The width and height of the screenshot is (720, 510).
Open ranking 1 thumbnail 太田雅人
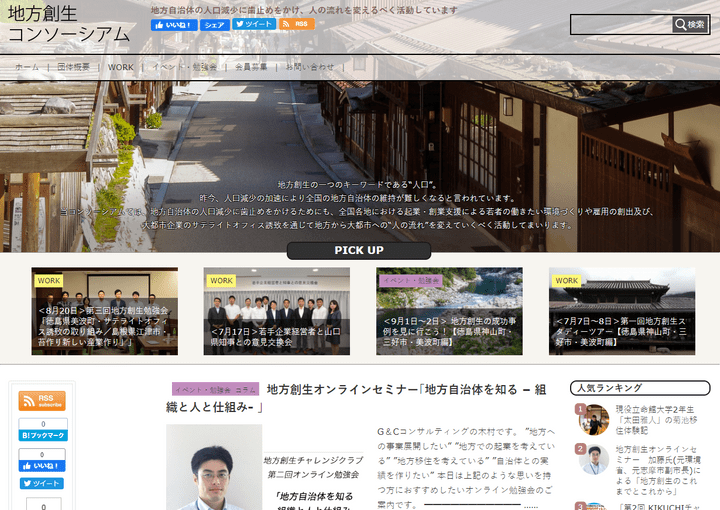pos(593,419)
